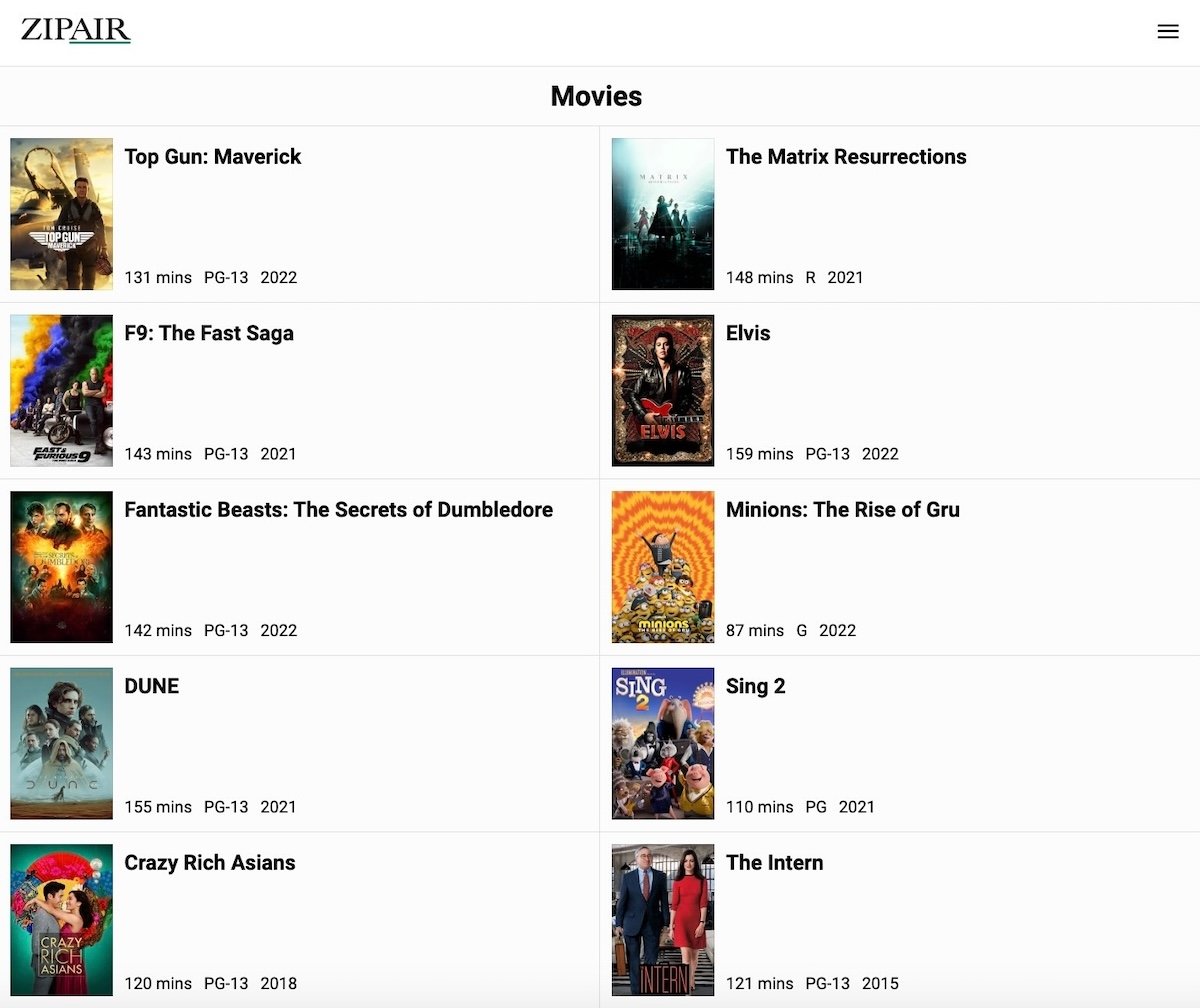Open the Elvis title link

tap(748, 333)
